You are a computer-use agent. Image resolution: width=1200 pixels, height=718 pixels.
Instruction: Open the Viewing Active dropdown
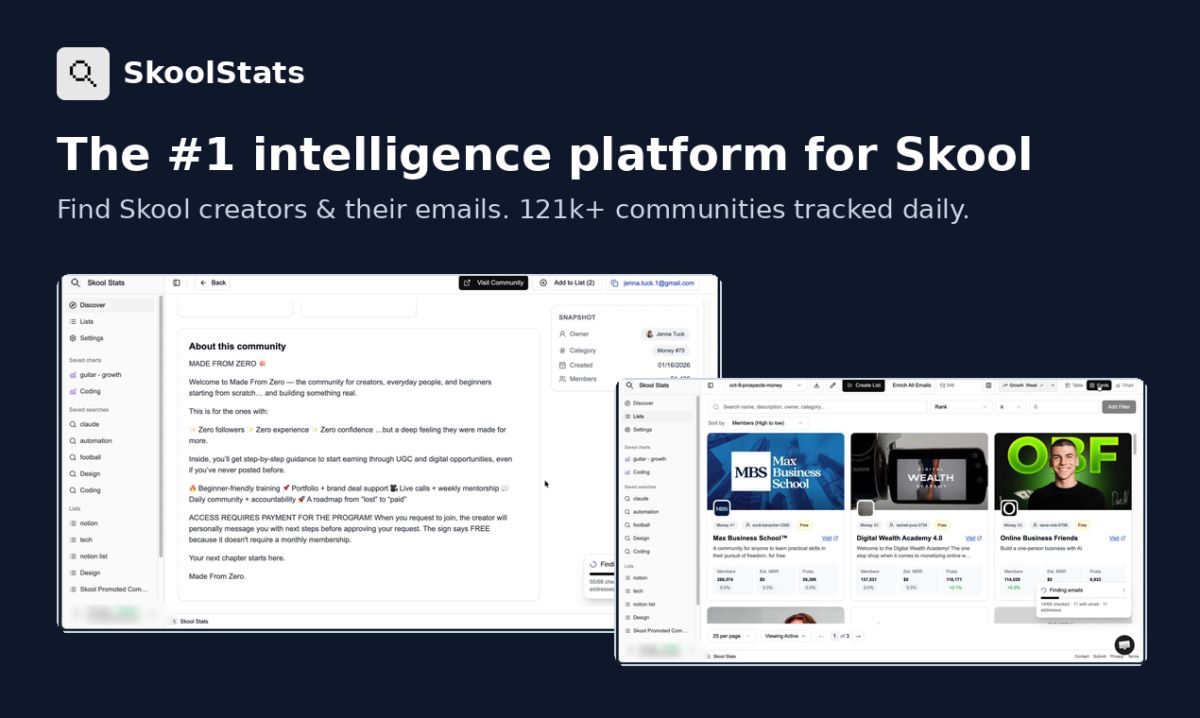coord(785,636)
